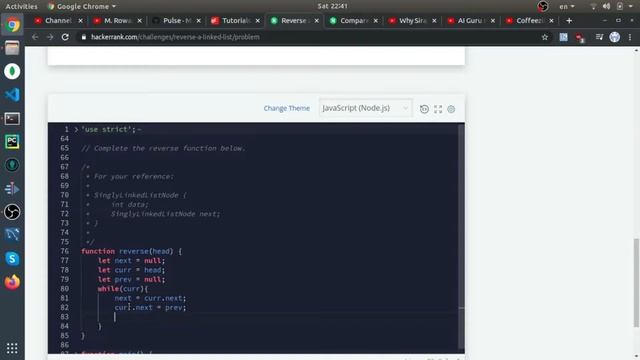Screen dimensions: 640x360
Task: Switch to M. Rowa tab
Action: (117, 20)
